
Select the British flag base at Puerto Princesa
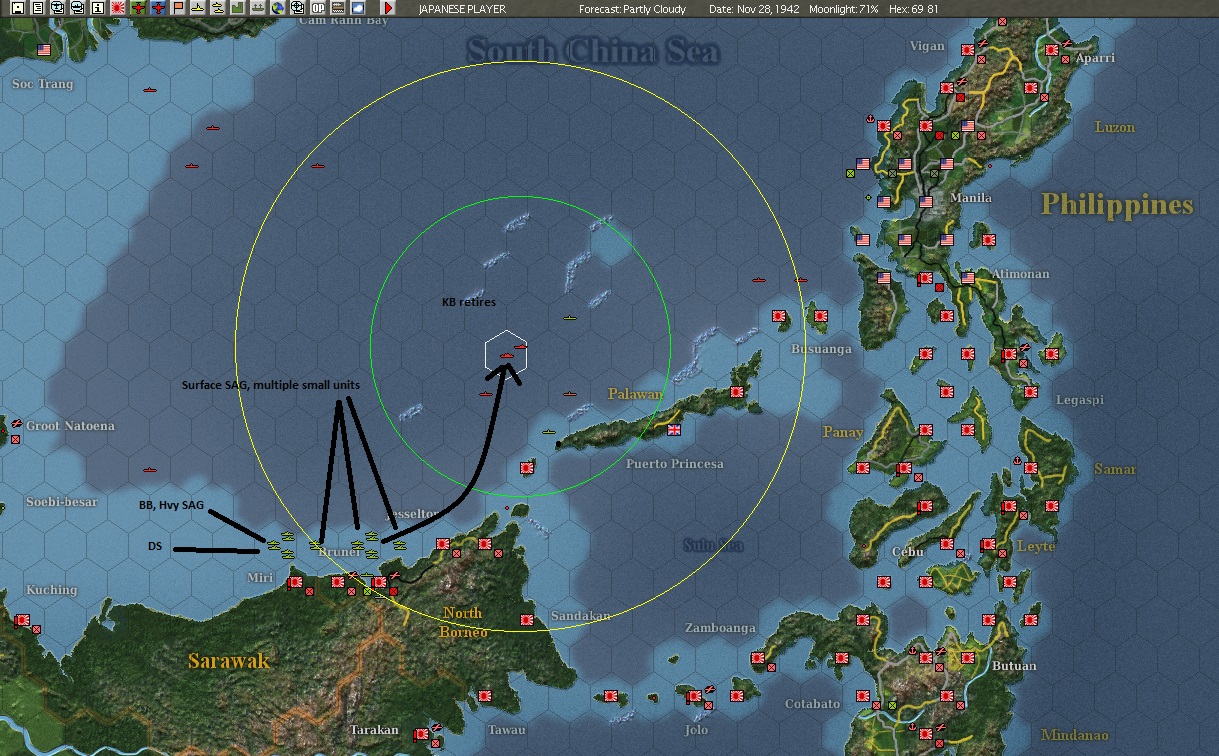tap(675, 430)
